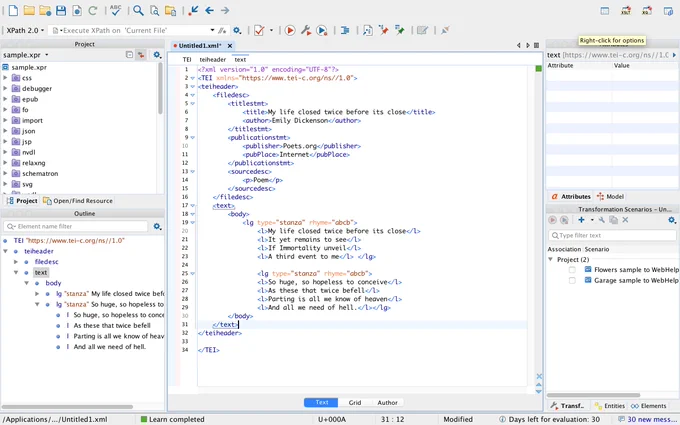Click the Check Spelling ABC icon
The height and width of the screenshot is (425, 680).
point(115,10)
